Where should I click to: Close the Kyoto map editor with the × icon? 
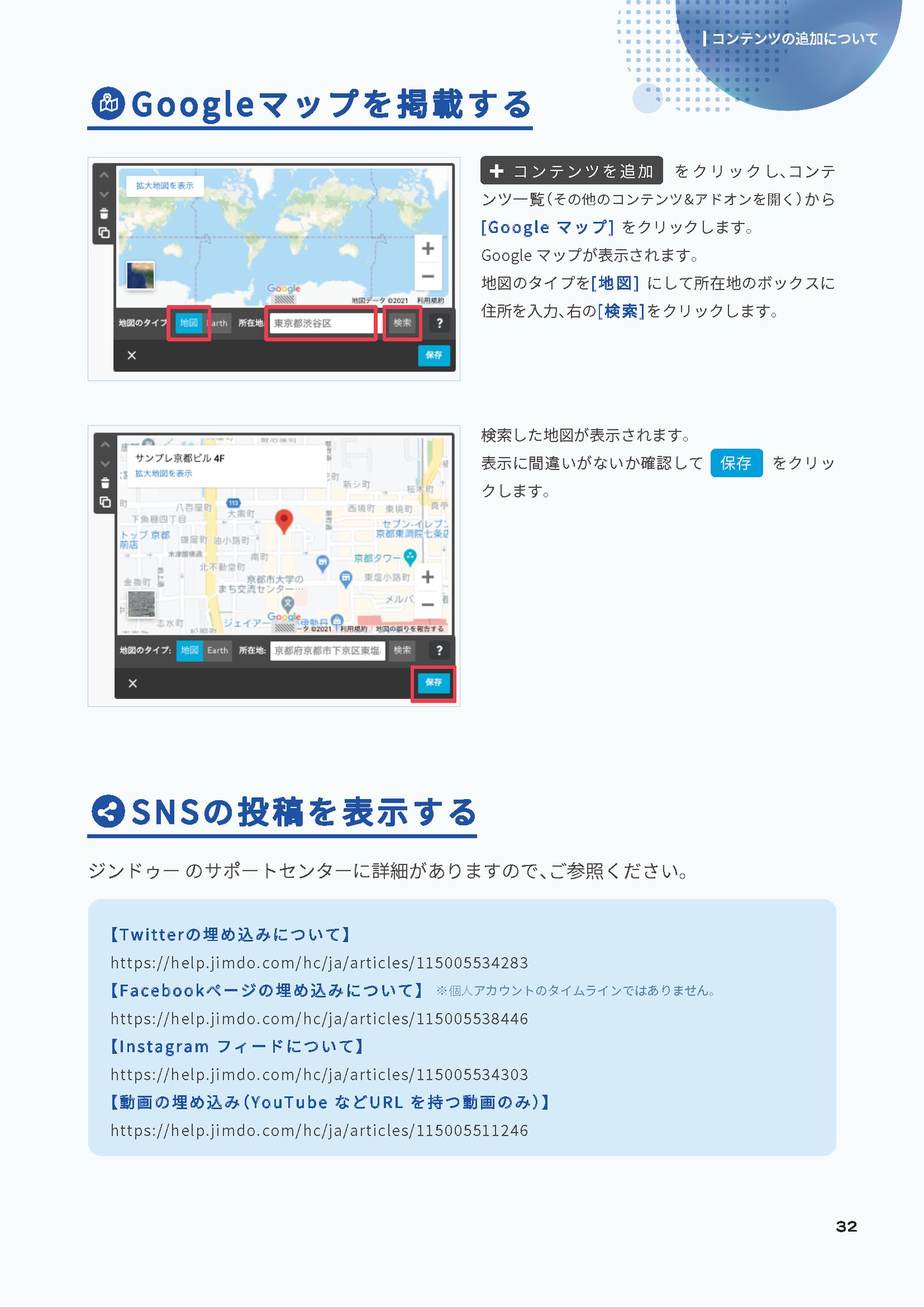point(133,683)
